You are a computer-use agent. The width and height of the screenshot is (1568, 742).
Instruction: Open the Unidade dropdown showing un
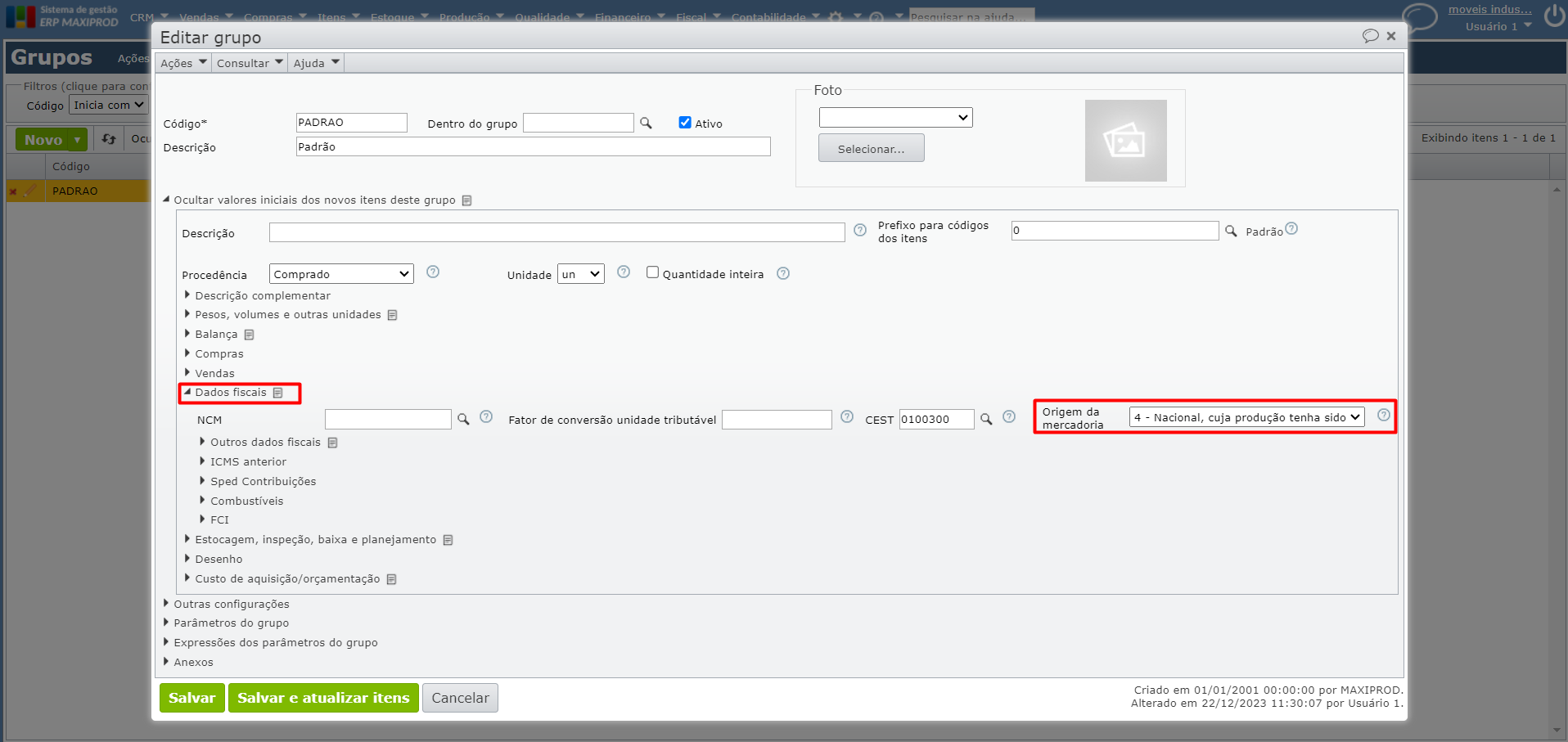(581, 274)
